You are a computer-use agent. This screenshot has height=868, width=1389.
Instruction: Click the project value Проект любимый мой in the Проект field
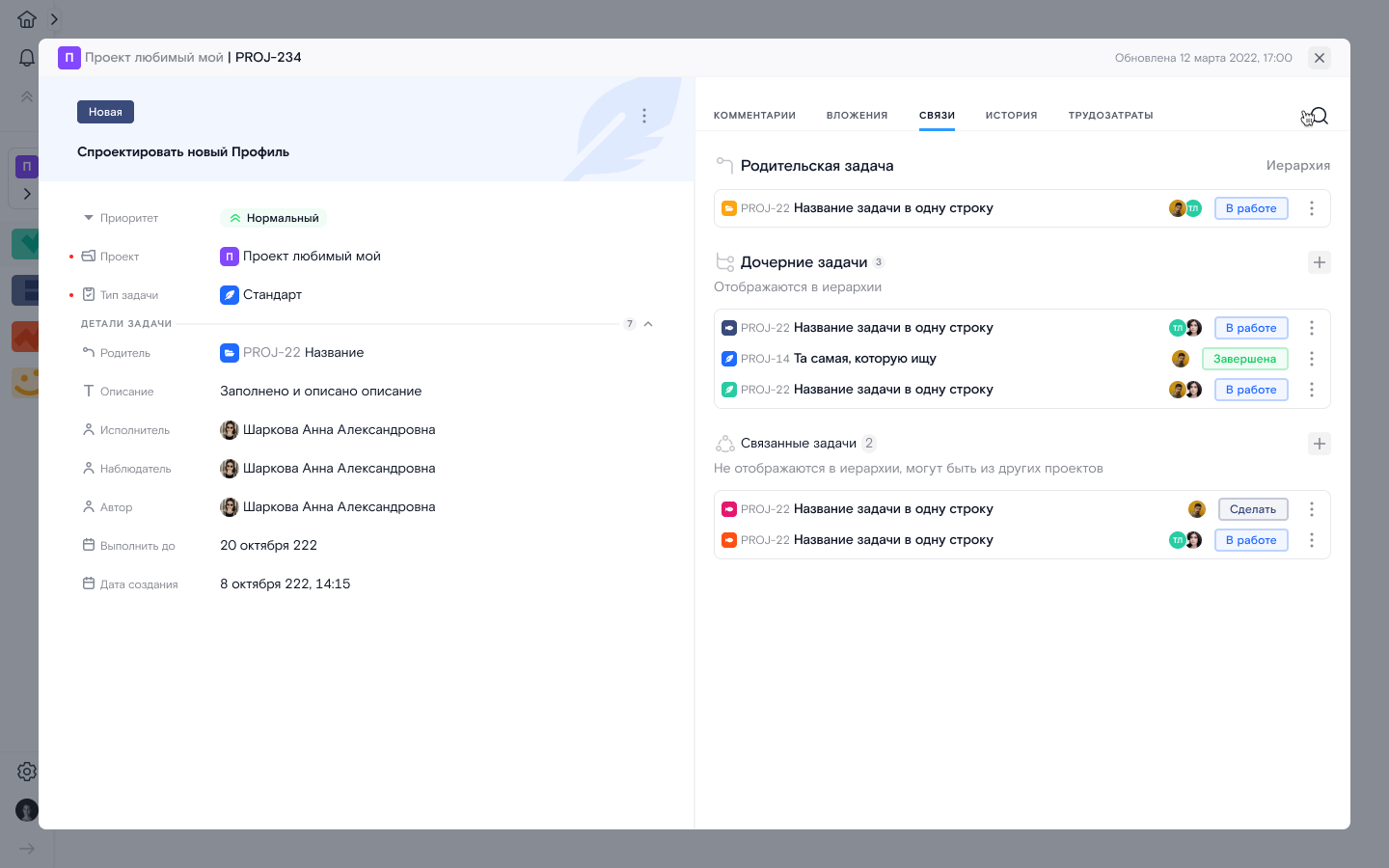coord(312,257)
